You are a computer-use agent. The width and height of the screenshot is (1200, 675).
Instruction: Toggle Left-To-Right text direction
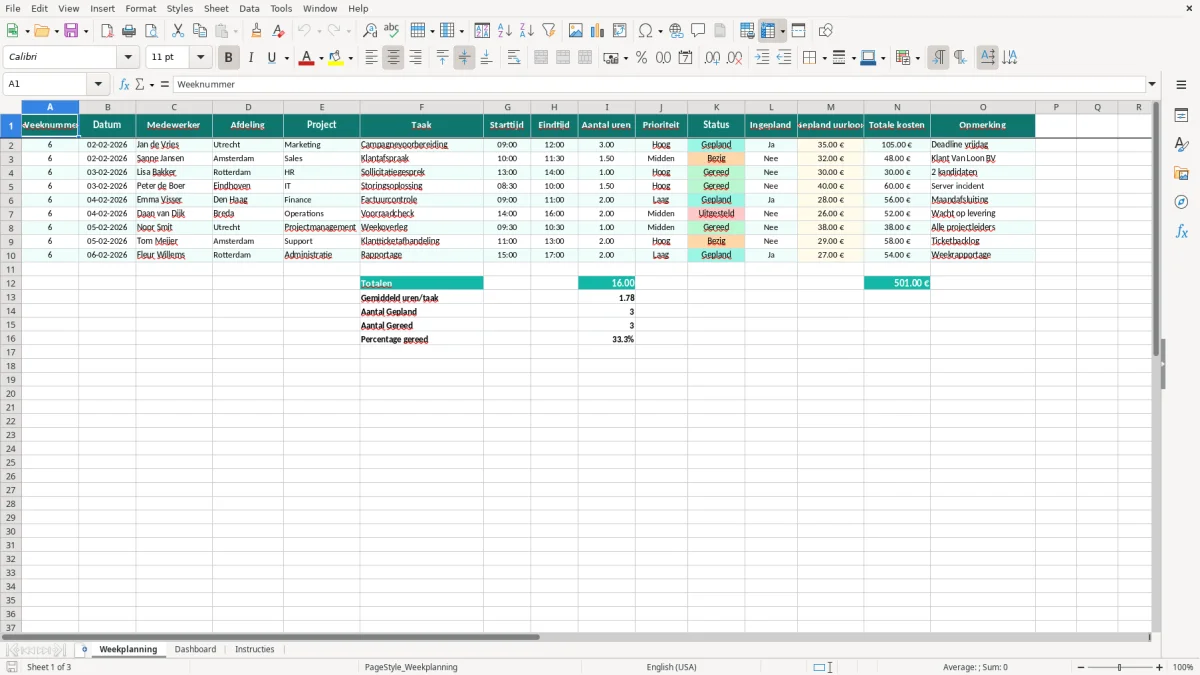(937, 58)
